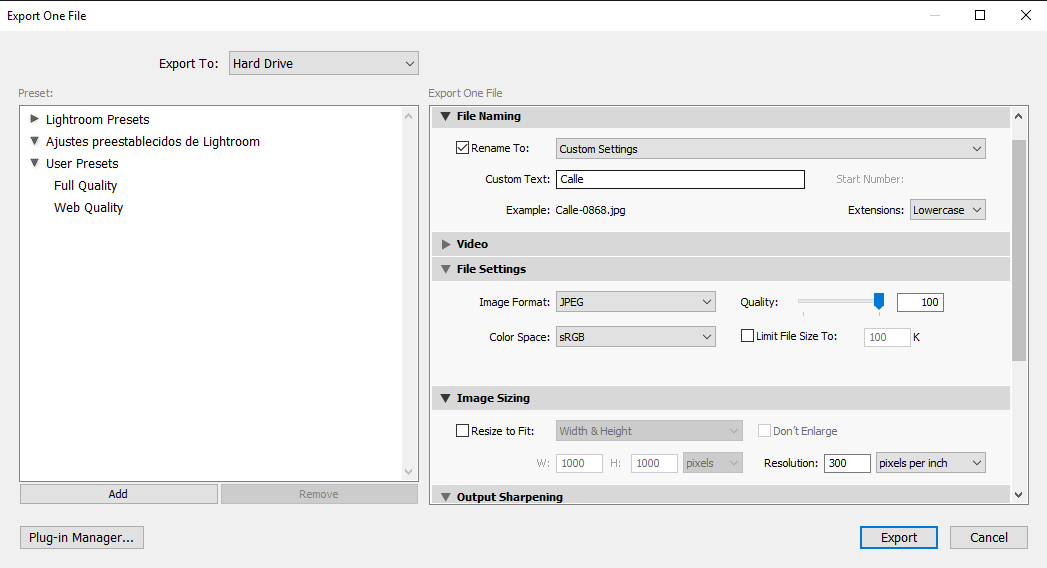Open the pixels per inch dropdown
Image resolution: width=1047 pixels, height=568 pixels.
pos(931,463)
